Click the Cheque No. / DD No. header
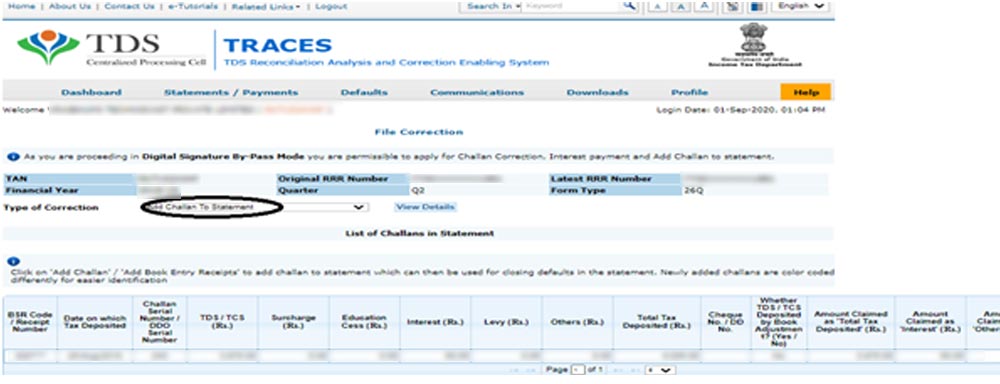The width and height of the screenshot is (1000, 384). 725,322
